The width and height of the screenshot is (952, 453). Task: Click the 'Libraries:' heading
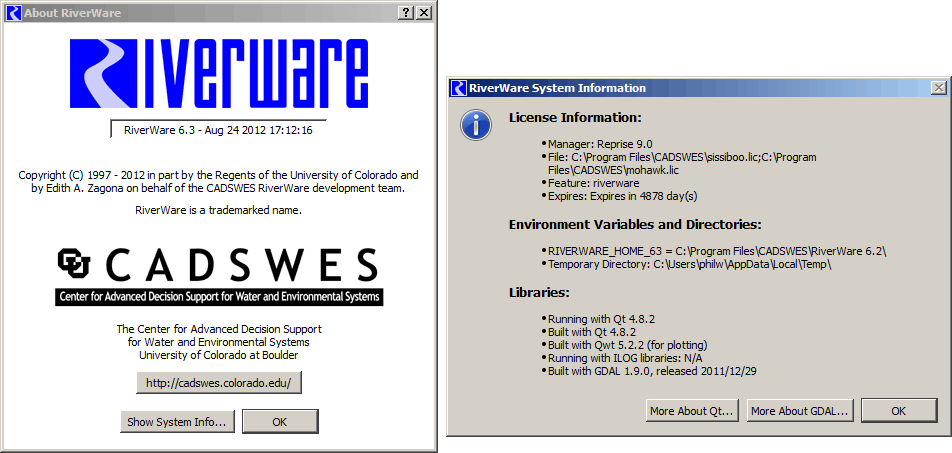539,293
